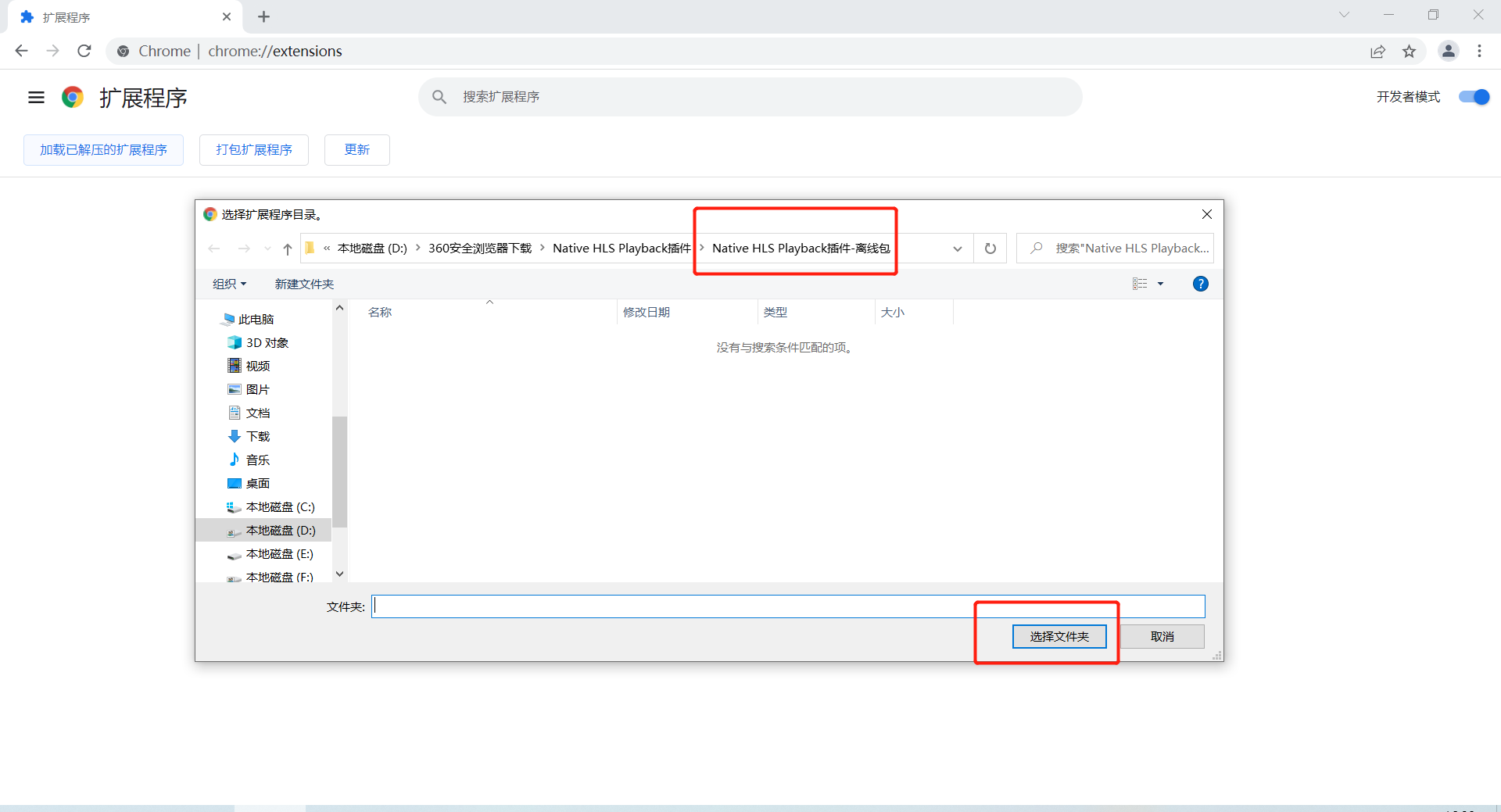Select 本地磁盘 (C:) in the sidebar tree
Screen dimensions: 1501x812
tap(278, 506)
